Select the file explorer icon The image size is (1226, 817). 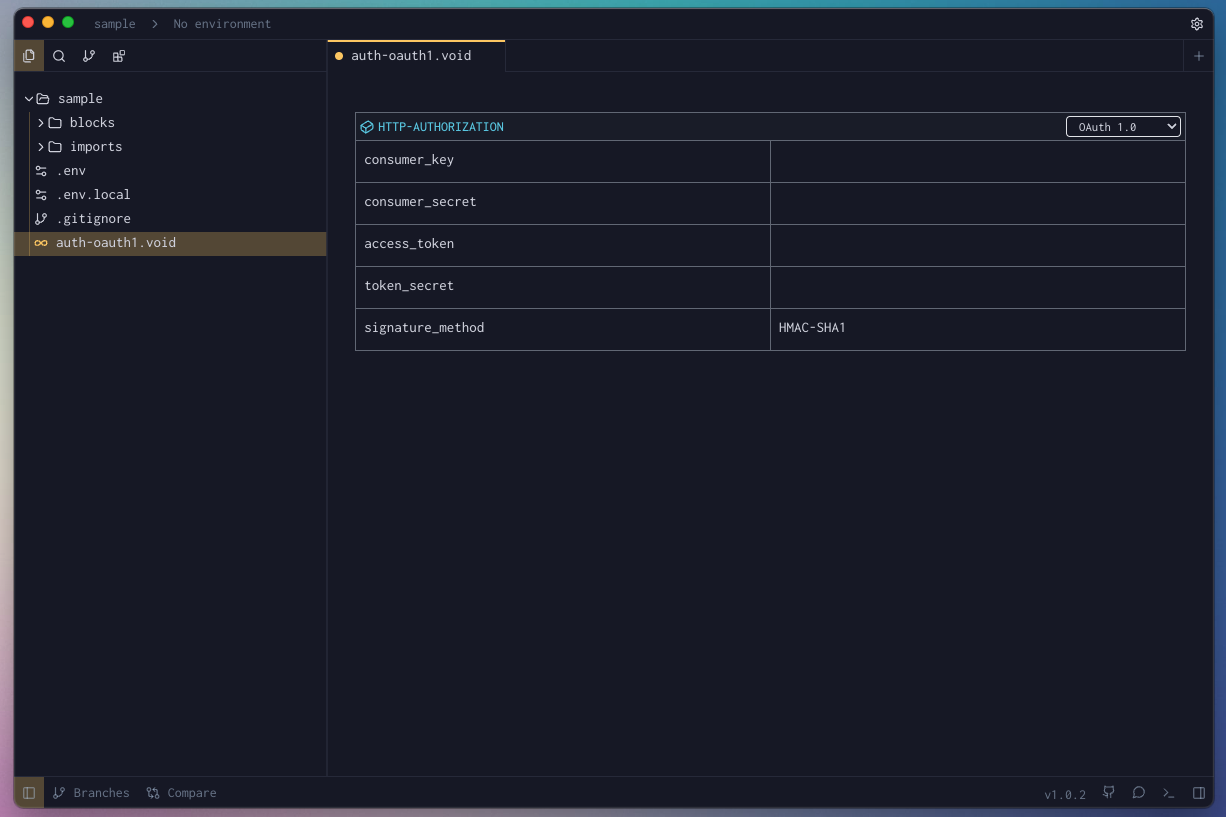29,56
